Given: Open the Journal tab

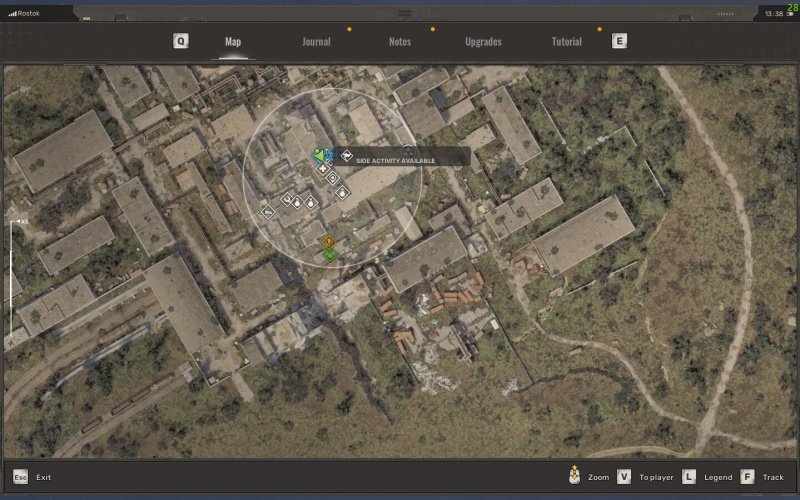Looking at the screenshot, I should (316, 42).
